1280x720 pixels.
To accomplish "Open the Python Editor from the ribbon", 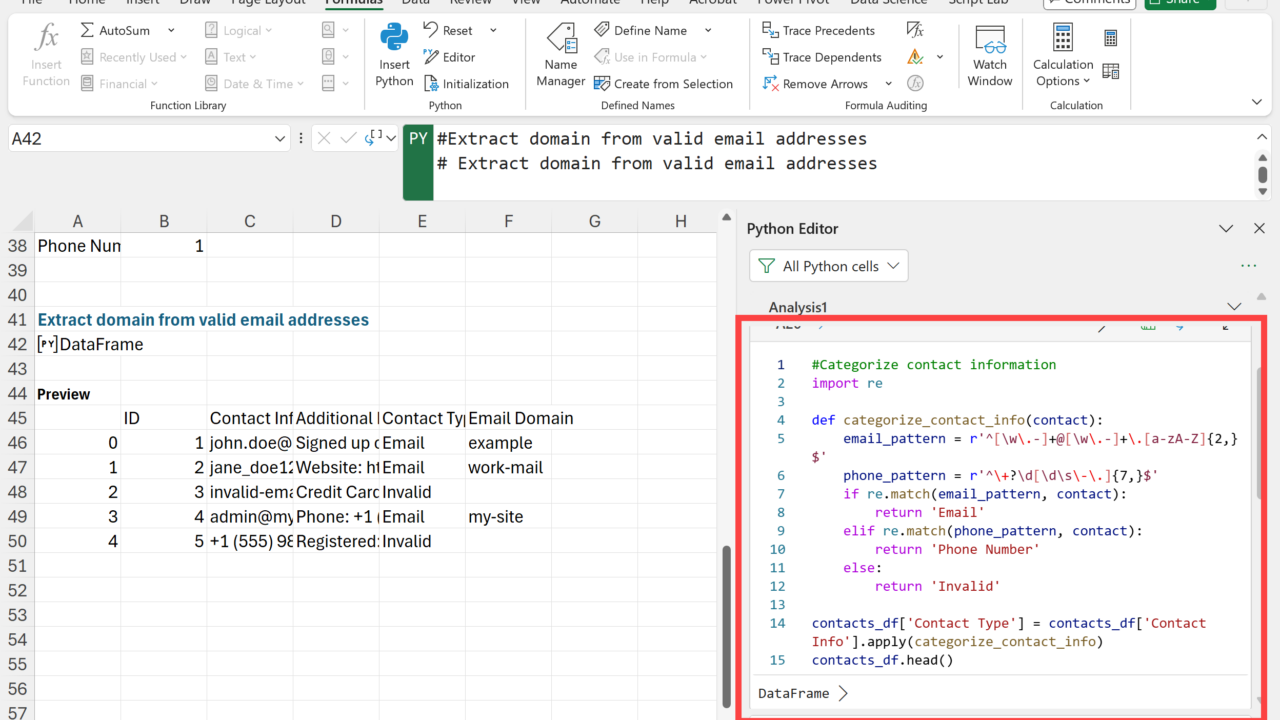I will [449, 57].
